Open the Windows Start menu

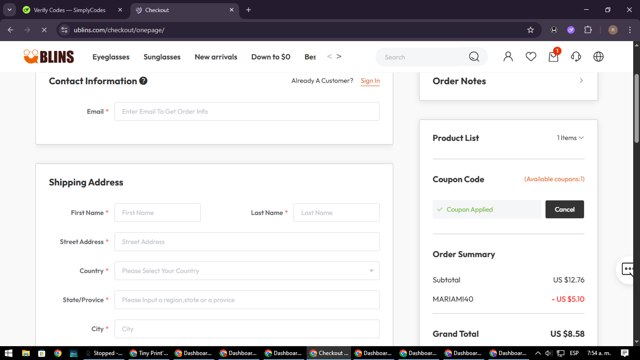click(9, 353)
